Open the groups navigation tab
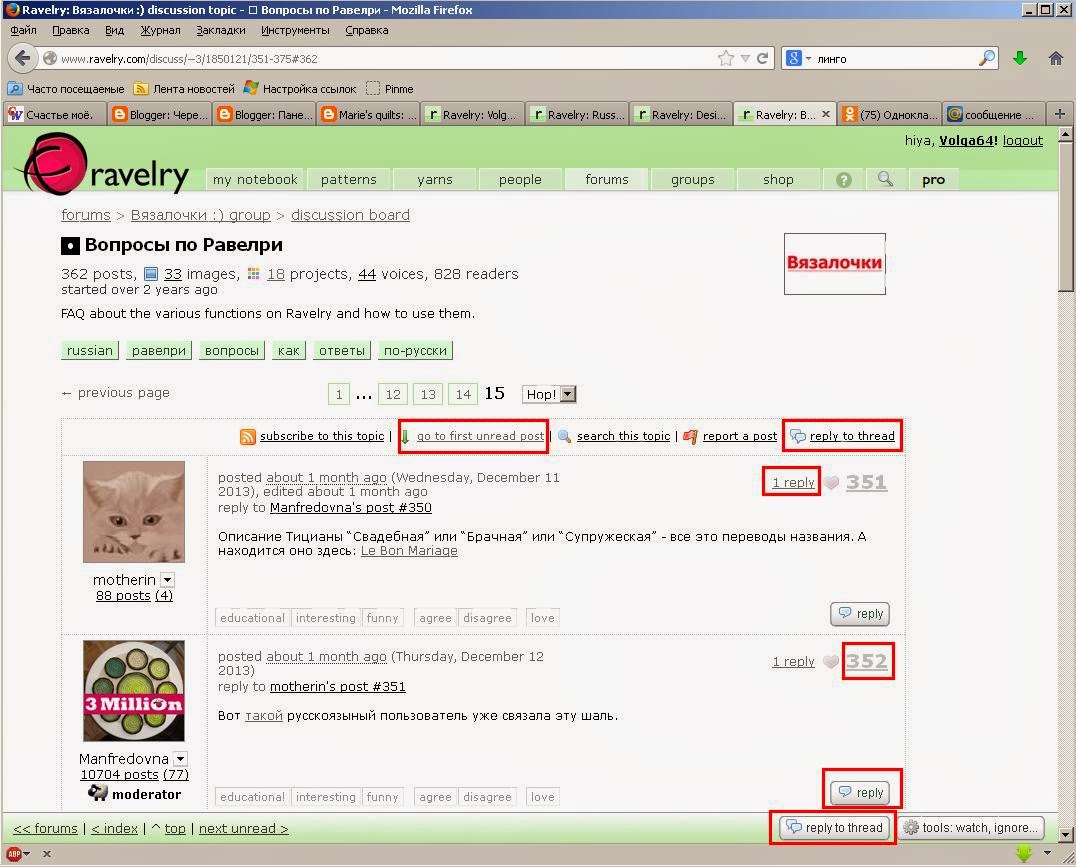The height and width of the screenshot is (867, 1076). [x=692, y=179]
